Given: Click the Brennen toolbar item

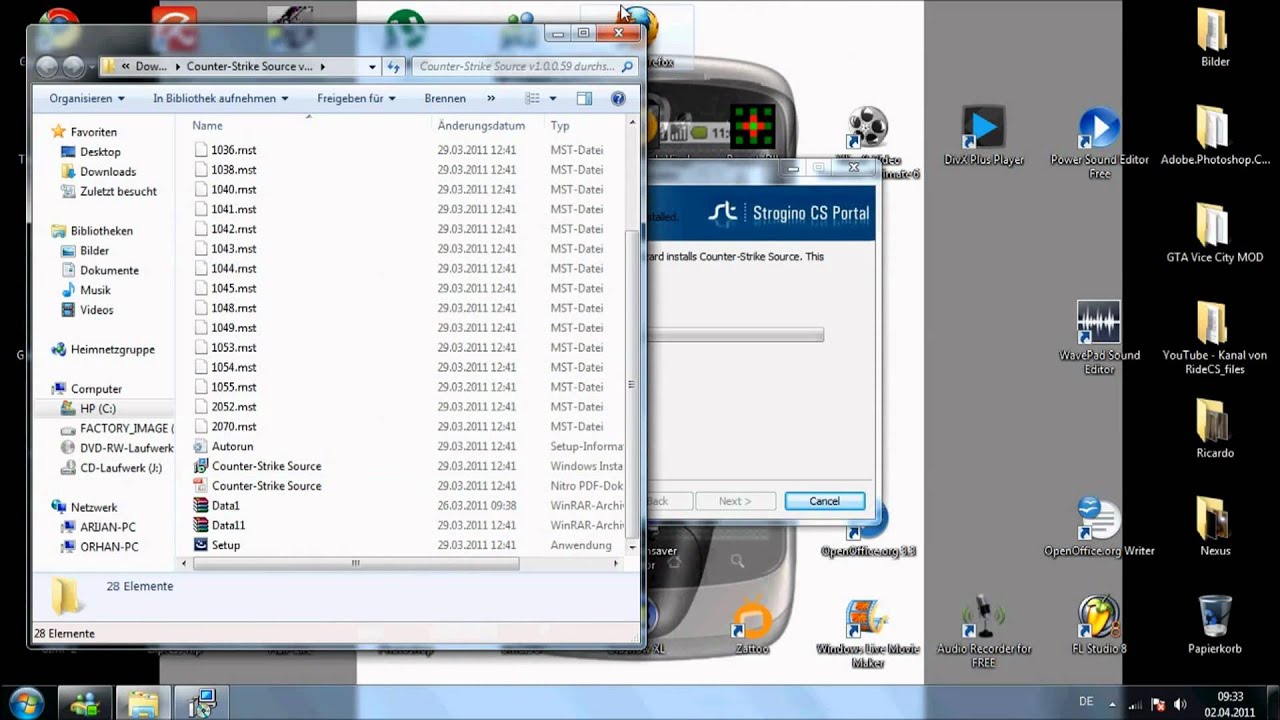Looking at the screenshot, I should (445, 98).
